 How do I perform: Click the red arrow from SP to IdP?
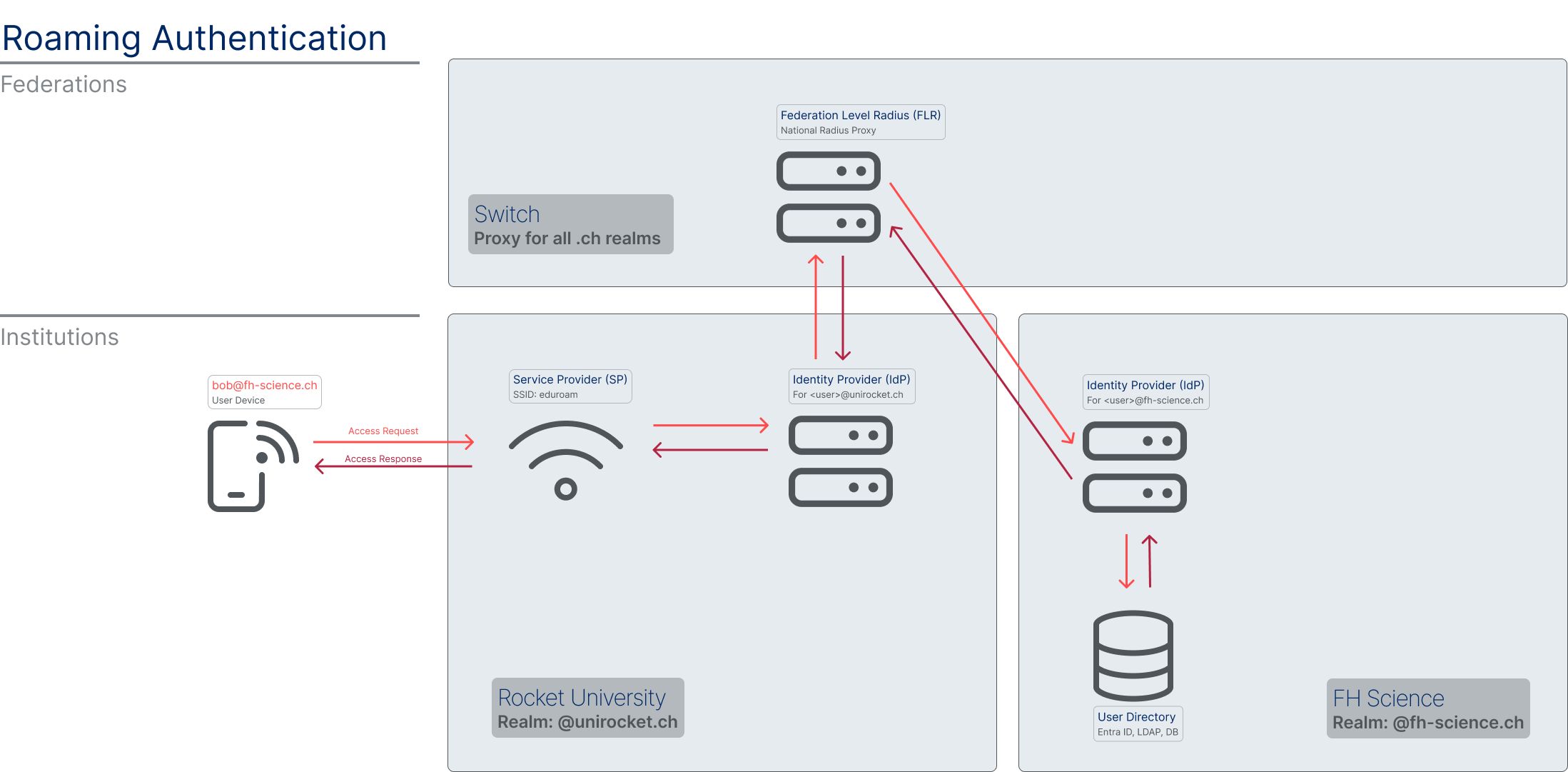[710, 426]
